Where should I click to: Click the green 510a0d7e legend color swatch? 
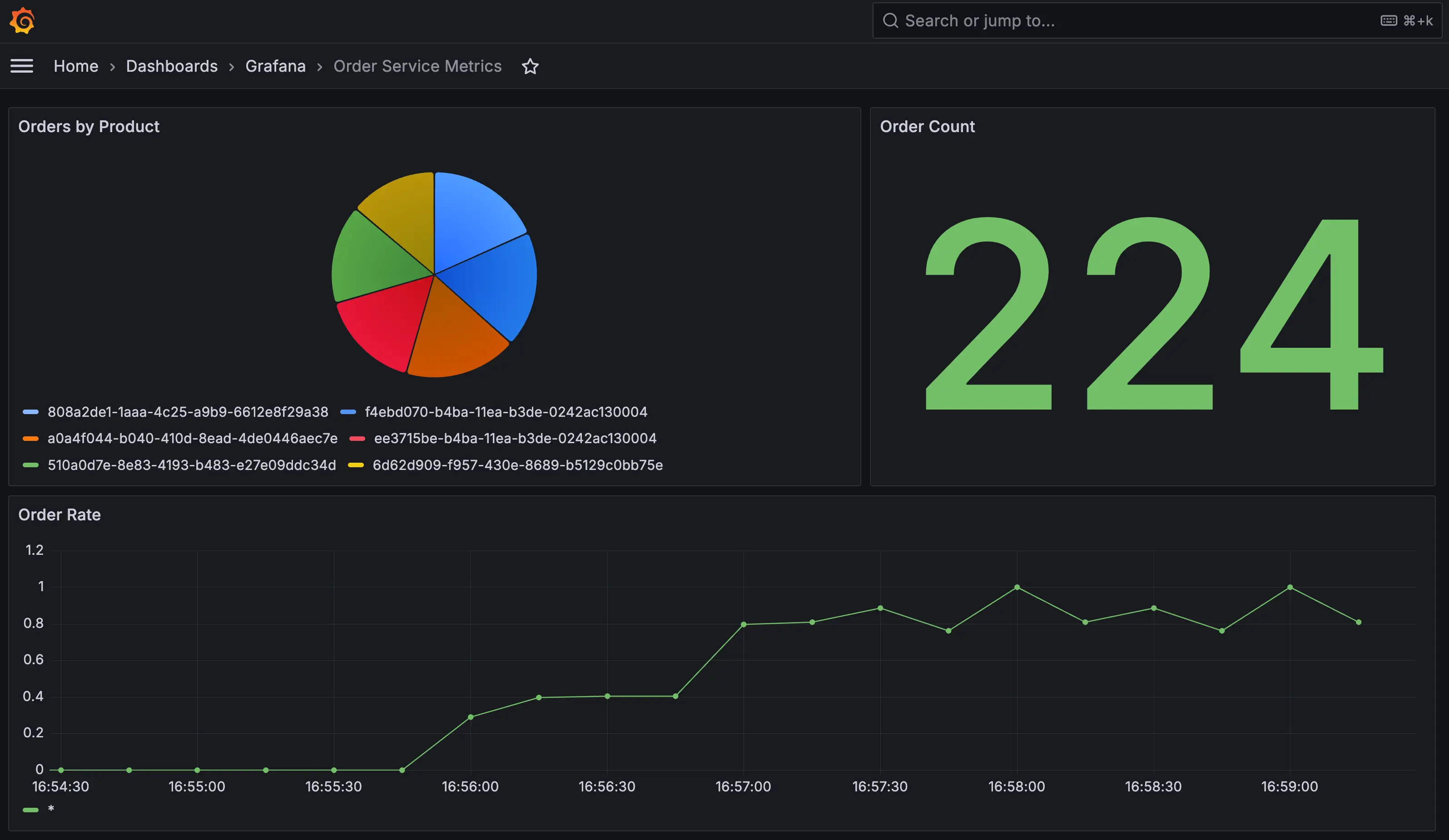tap(30, 465)
